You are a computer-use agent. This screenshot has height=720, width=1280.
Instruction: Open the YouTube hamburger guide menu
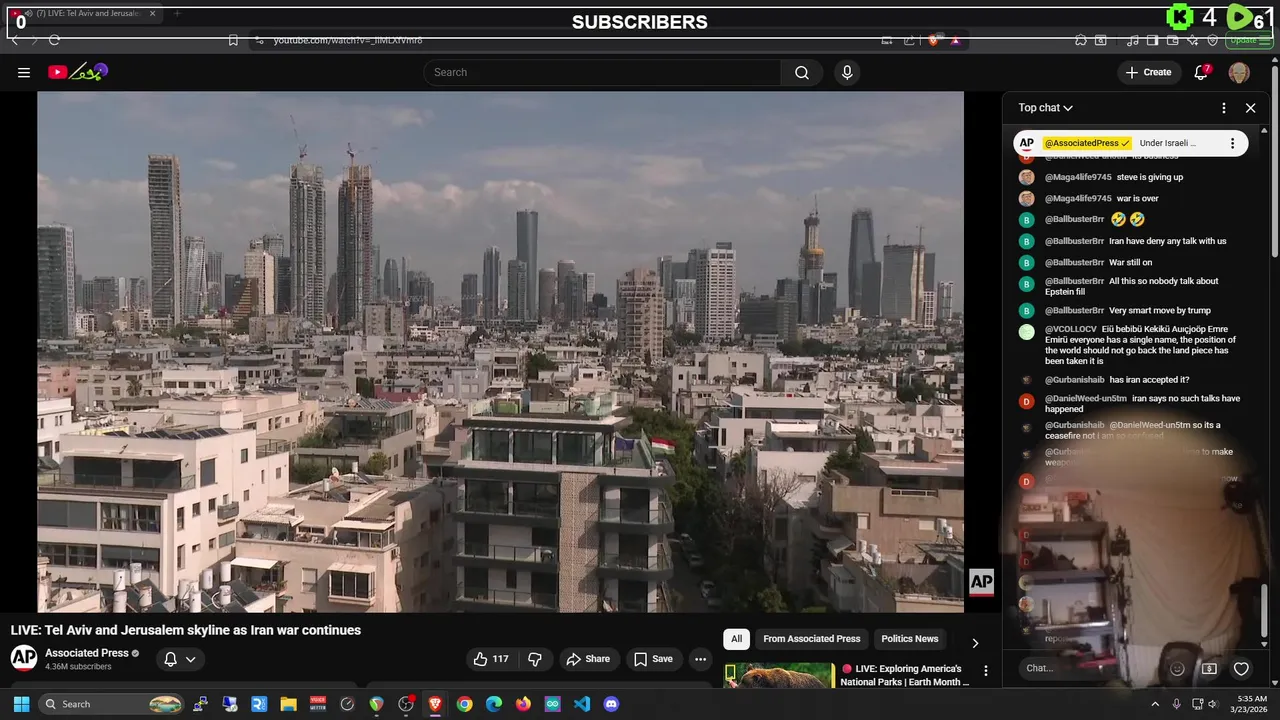tap(24, 72)
